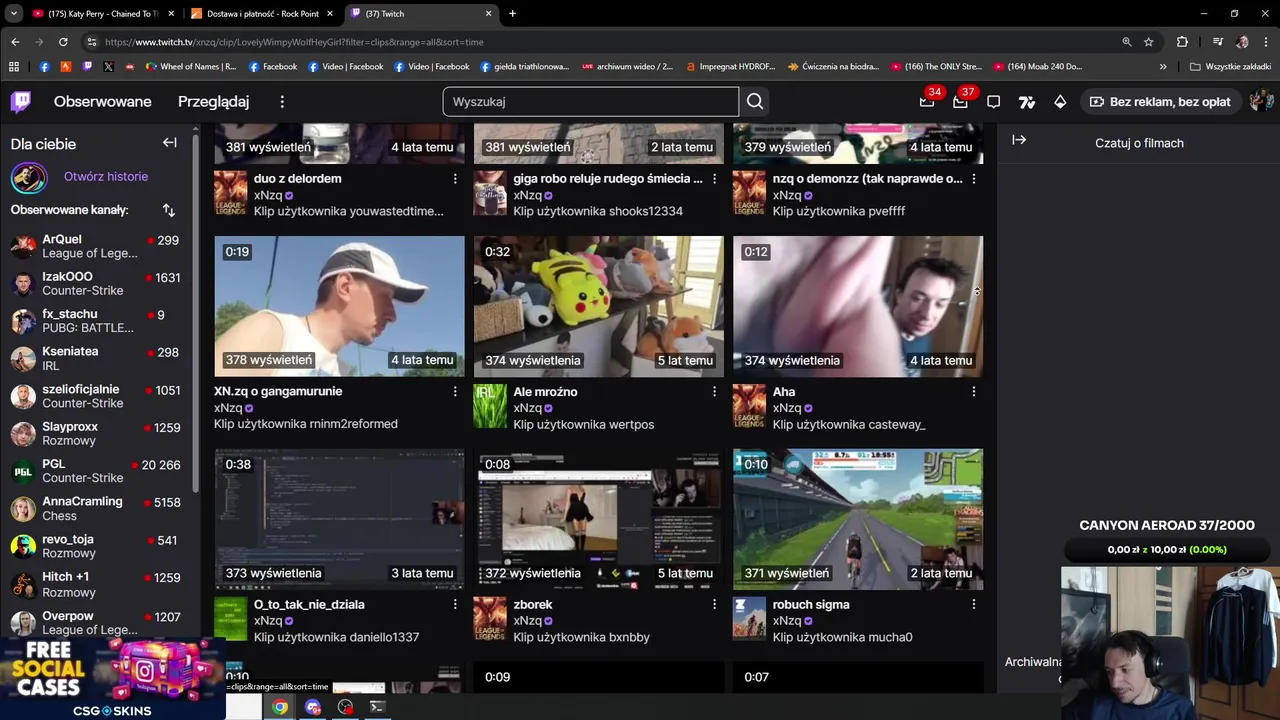The image size is (1280, 720).
Task: Switch to Dostawa i płatność Rock Point tab
Action: click(263, 14)
